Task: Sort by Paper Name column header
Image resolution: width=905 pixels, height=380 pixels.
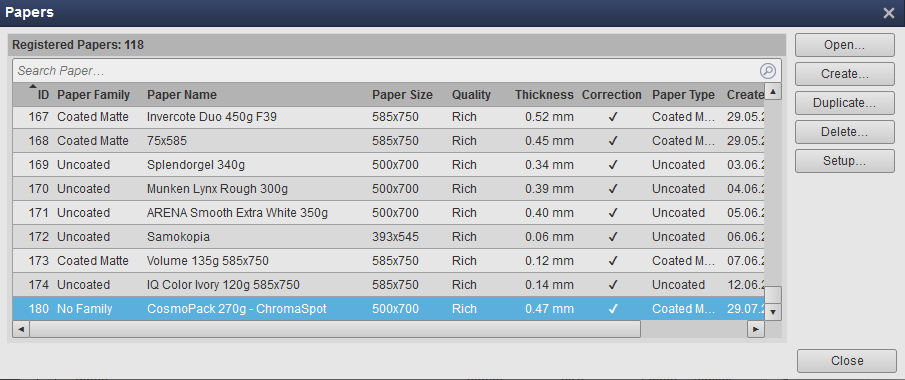Action: click(x=182, y=95)
